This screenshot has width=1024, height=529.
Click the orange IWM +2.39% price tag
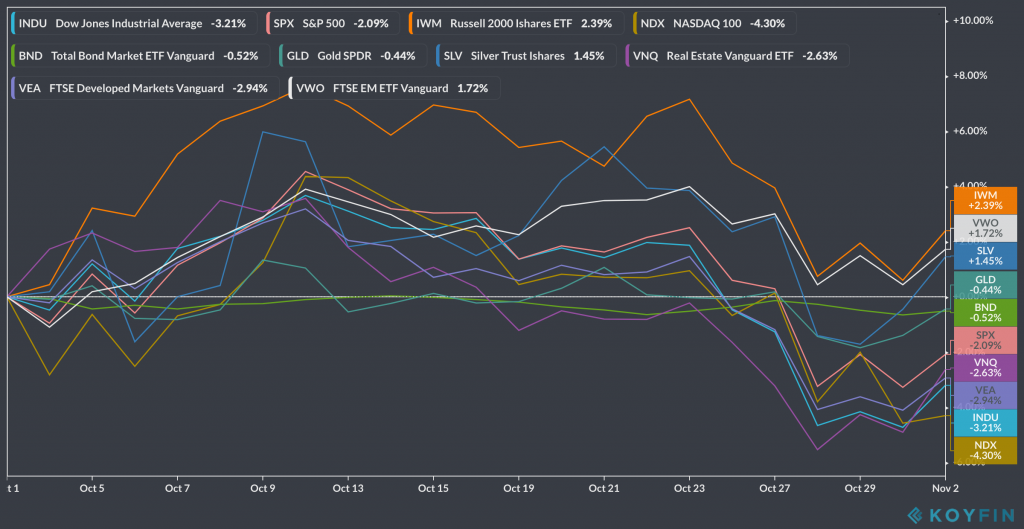[985, 201]
